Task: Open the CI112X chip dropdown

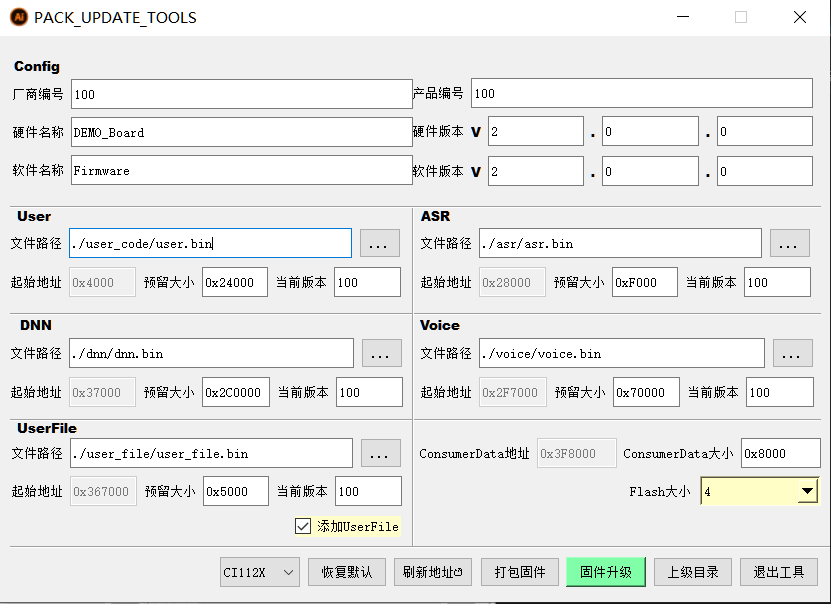Action: [260, 572]
